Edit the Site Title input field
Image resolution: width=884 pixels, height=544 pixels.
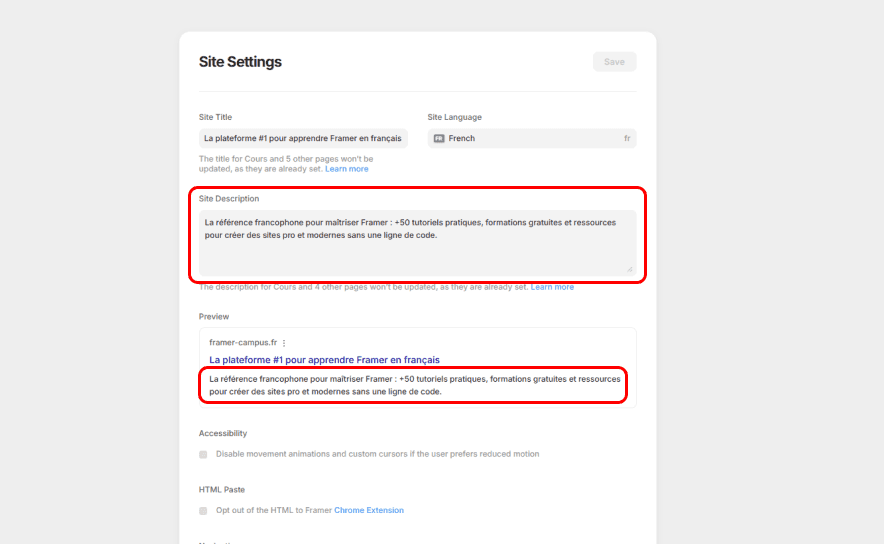point(303,138)
